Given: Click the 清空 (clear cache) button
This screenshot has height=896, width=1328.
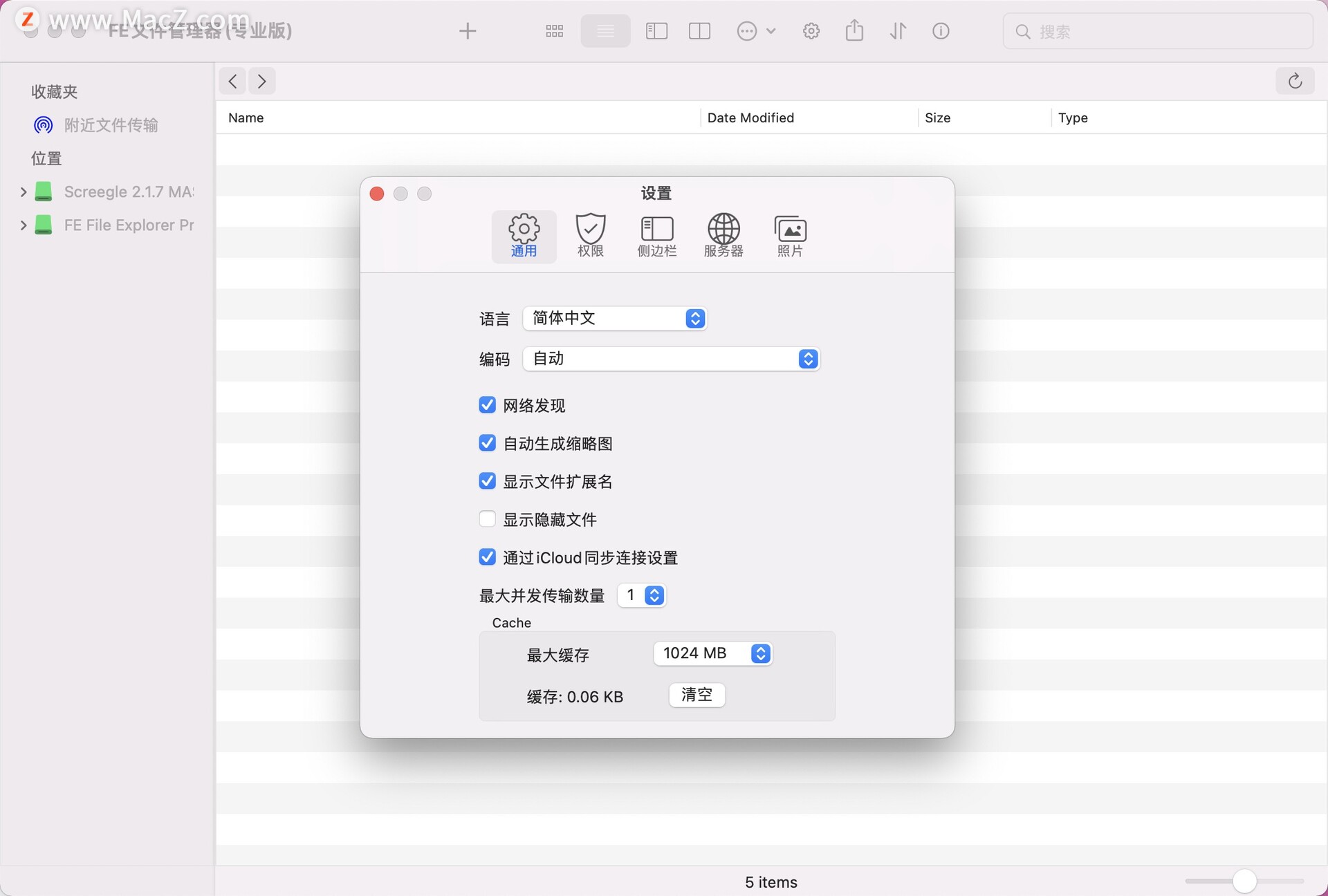Looking at the screenshot, I should tap(697, 696).
